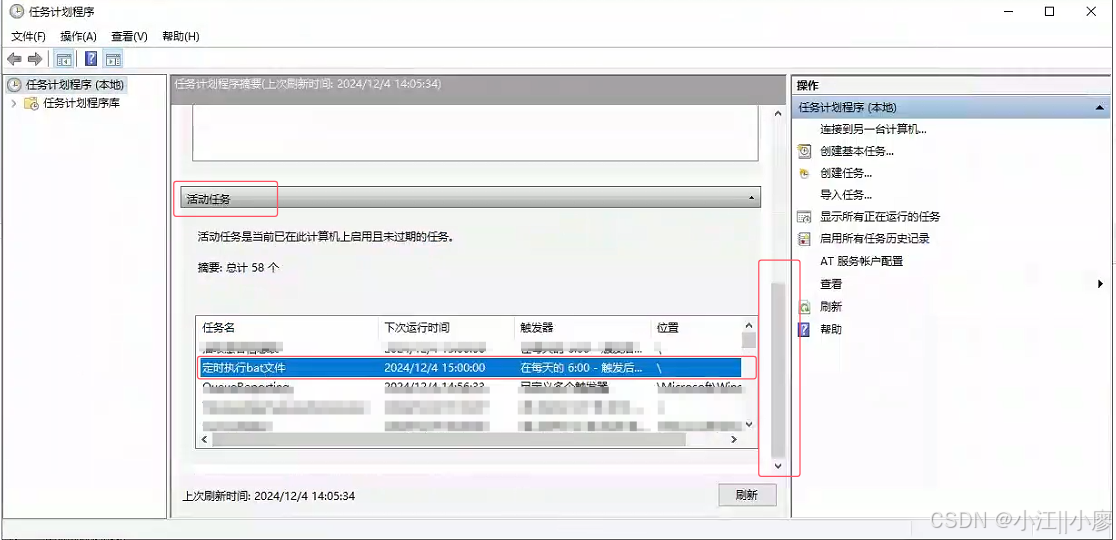Screen dimensions: 1116x540
Task: Sort by 任务名 column header
Action: click(x=287, y=328)
